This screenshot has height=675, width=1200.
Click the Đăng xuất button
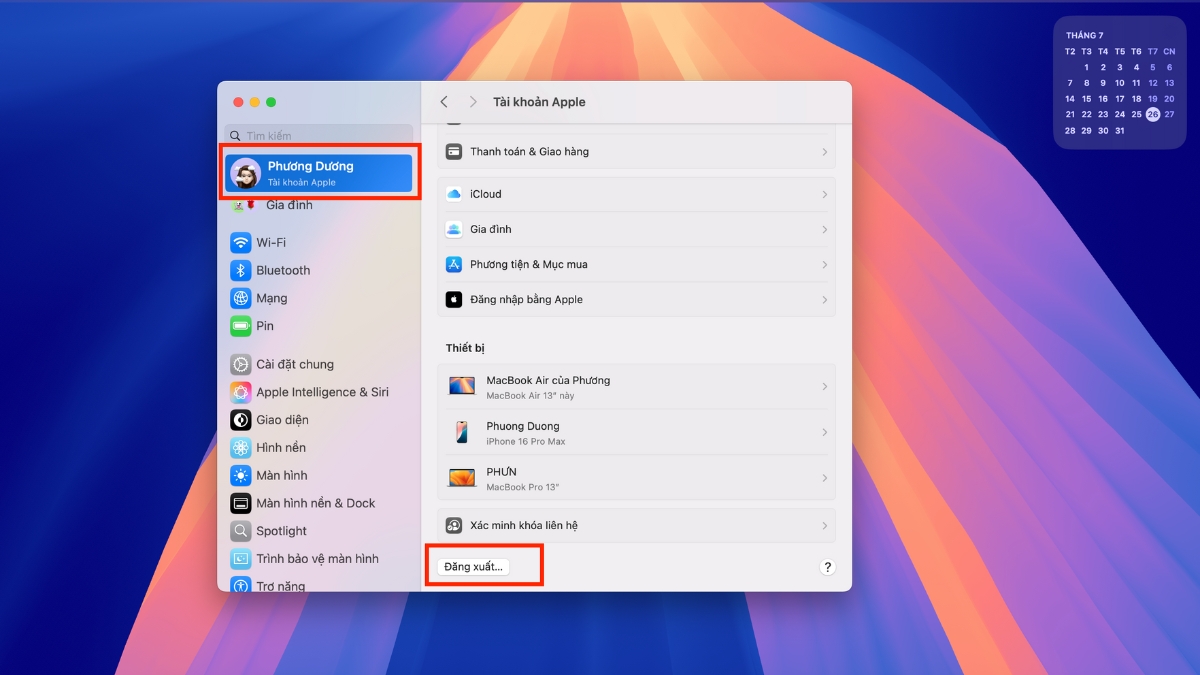[474, 567]
